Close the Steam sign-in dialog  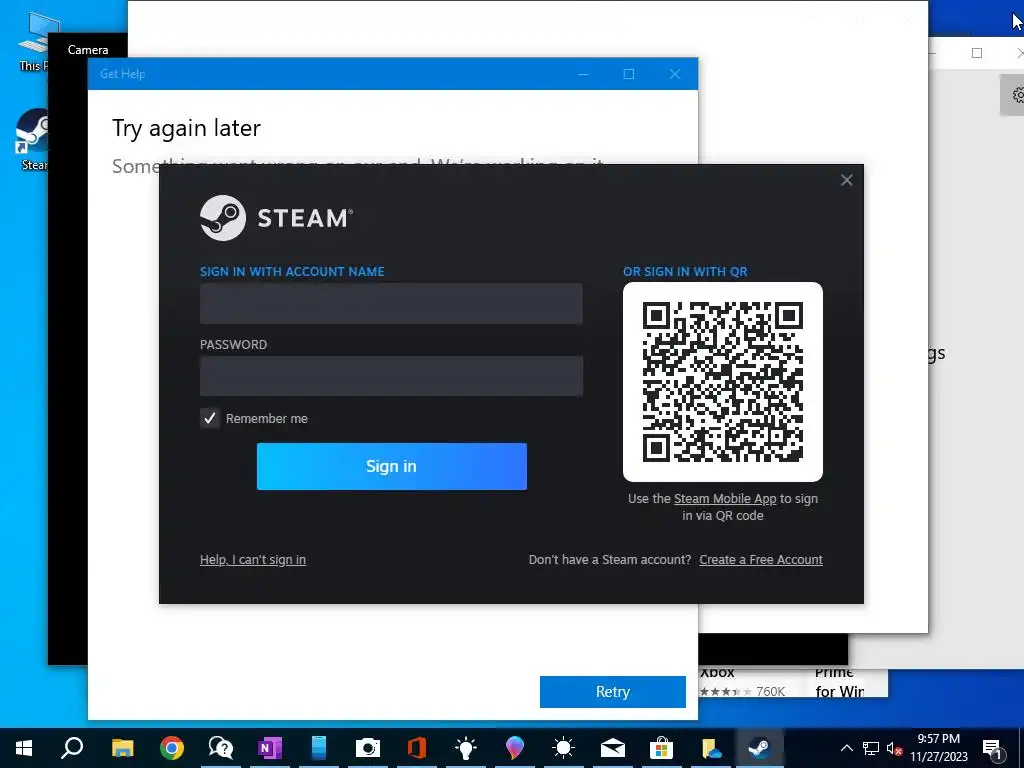tap(846, 180)
